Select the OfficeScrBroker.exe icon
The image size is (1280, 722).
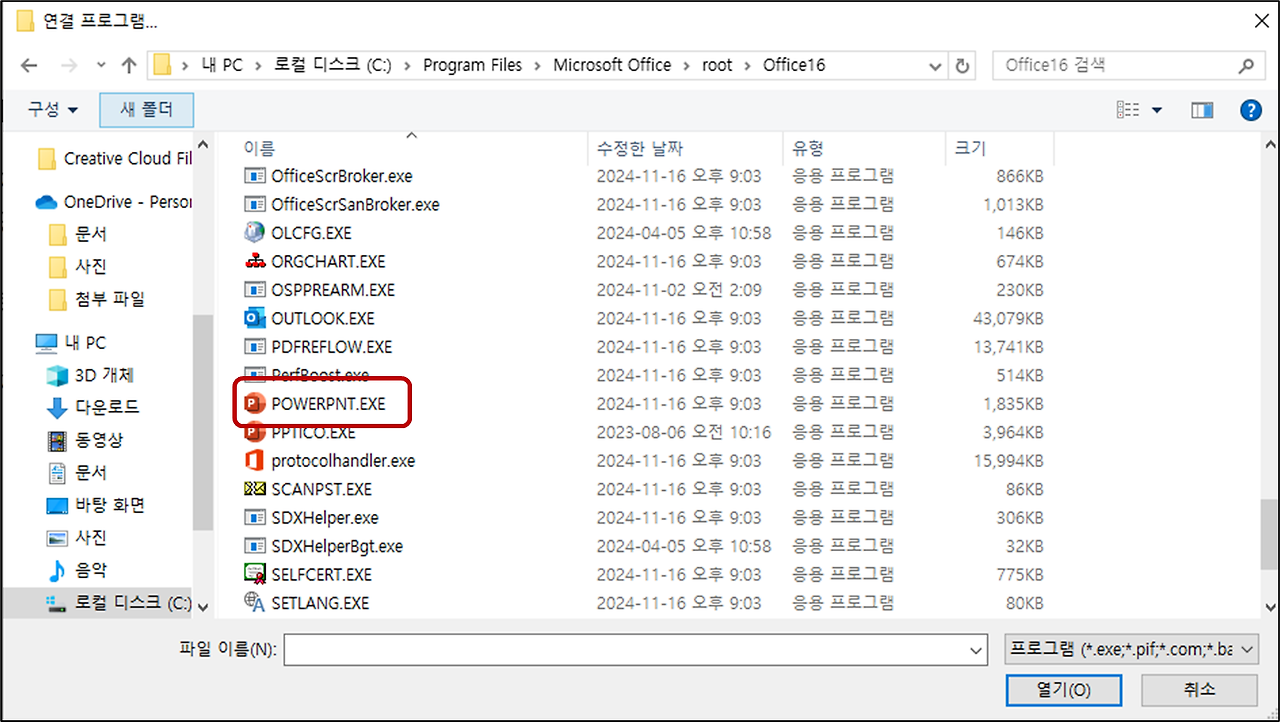coord(254,176)
